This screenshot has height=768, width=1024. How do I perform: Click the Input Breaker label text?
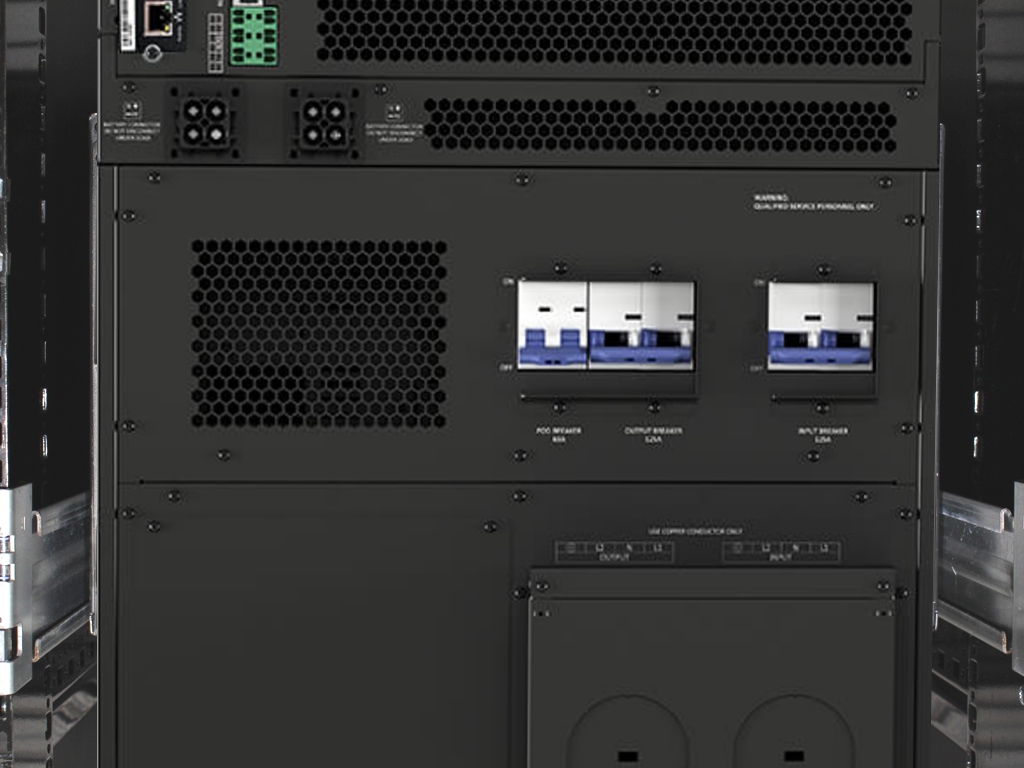click(822, 435)
